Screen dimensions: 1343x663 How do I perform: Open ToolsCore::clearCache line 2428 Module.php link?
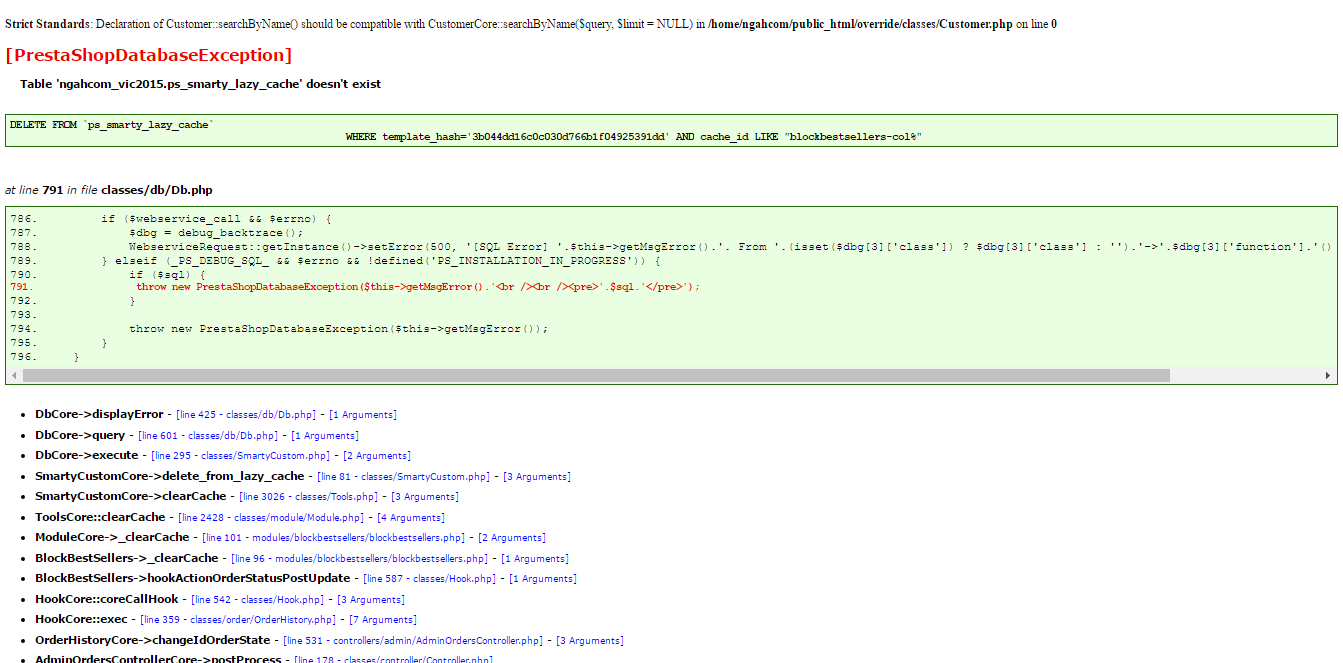click(x=271, y=517)
